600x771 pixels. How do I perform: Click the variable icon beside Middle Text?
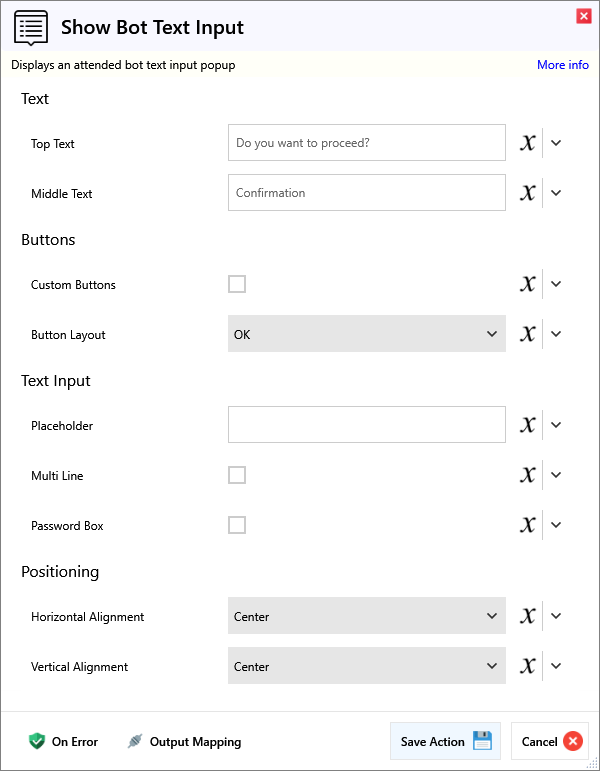pos(528,193)
